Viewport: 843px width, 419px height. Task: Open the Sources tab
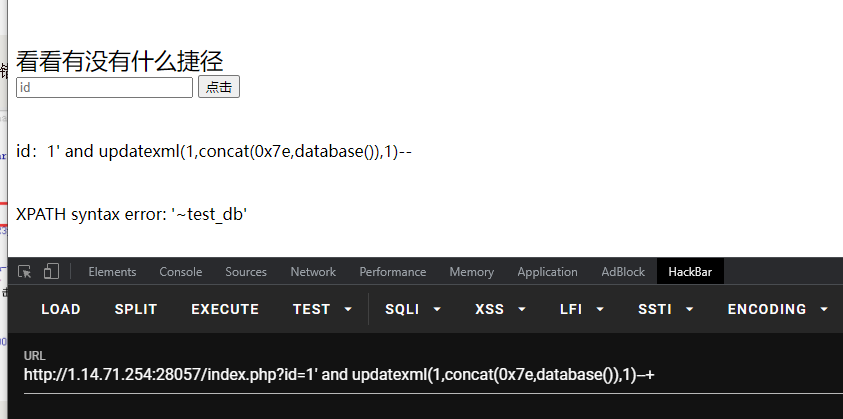[246, 272]
